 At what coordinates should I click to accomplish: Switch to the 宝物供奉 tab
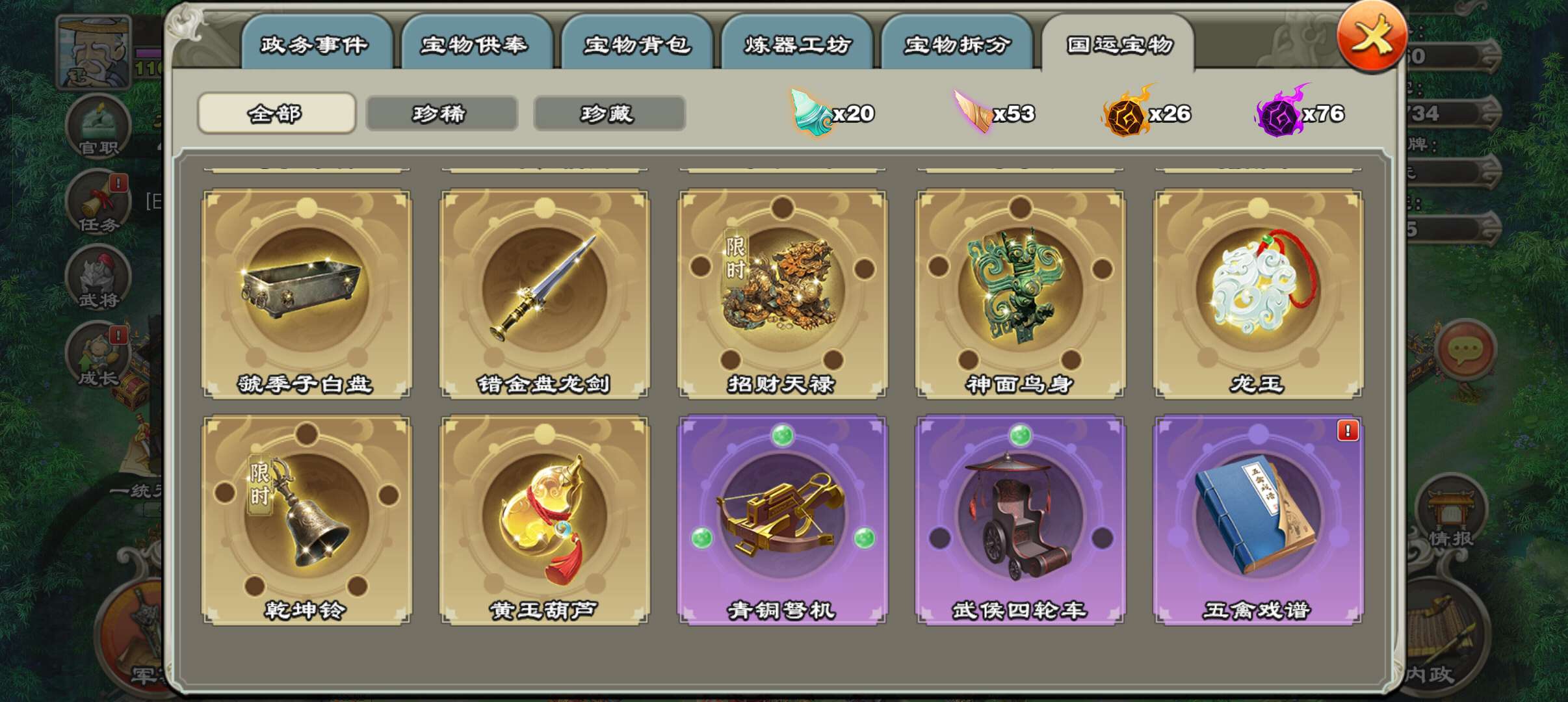[476, 43]
